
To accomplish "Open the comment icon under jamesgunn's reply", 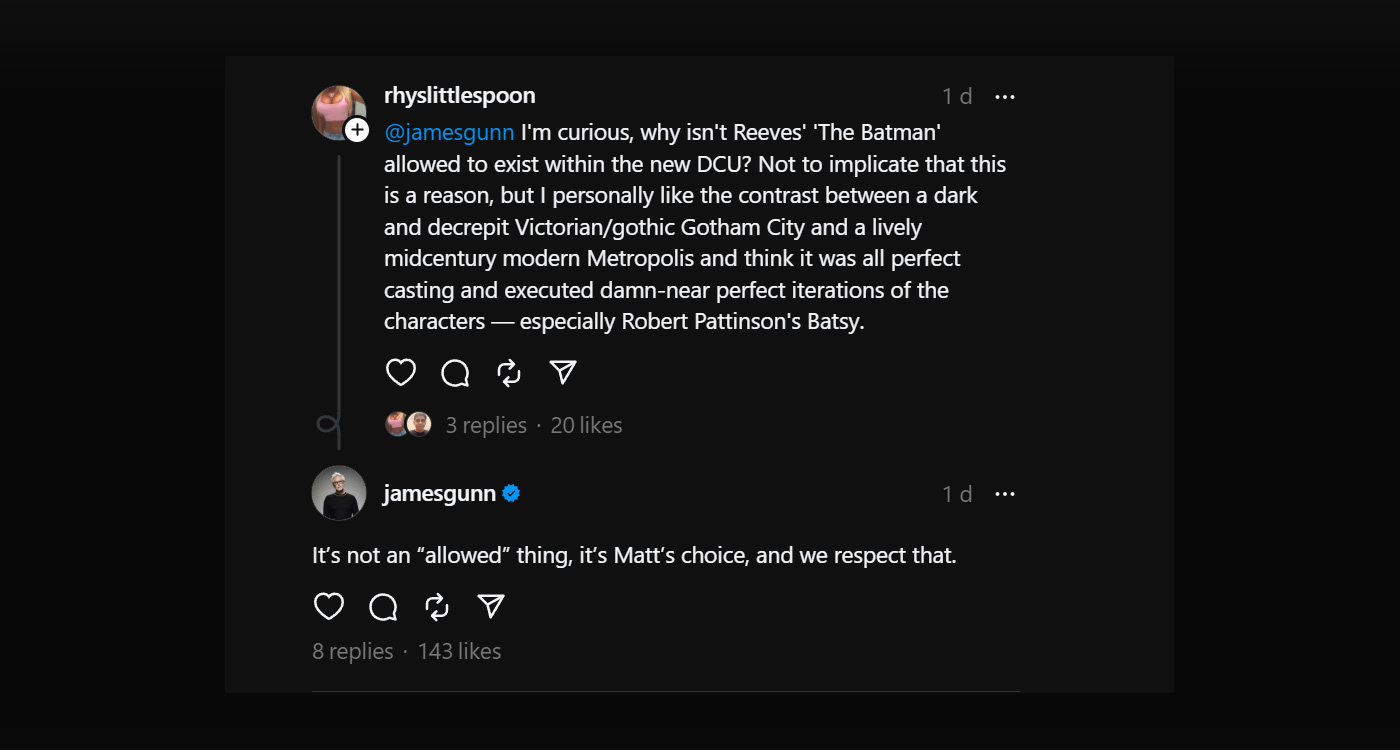I will click(x=383, y=606).
